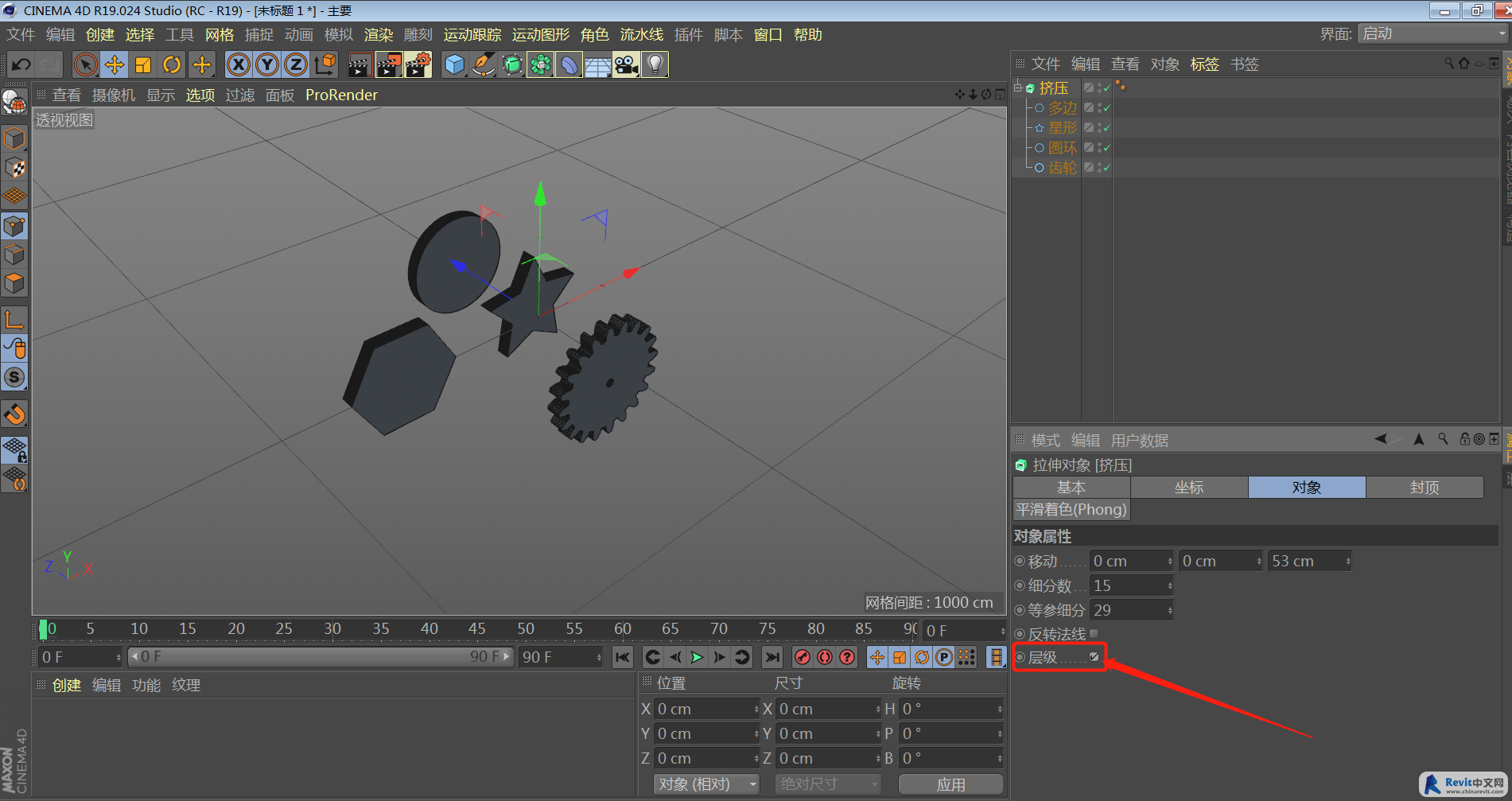Viewport: 1512px width, 801px height.
Task: Activate the Rotate tool in top toolbar
Action: point(172,64)
